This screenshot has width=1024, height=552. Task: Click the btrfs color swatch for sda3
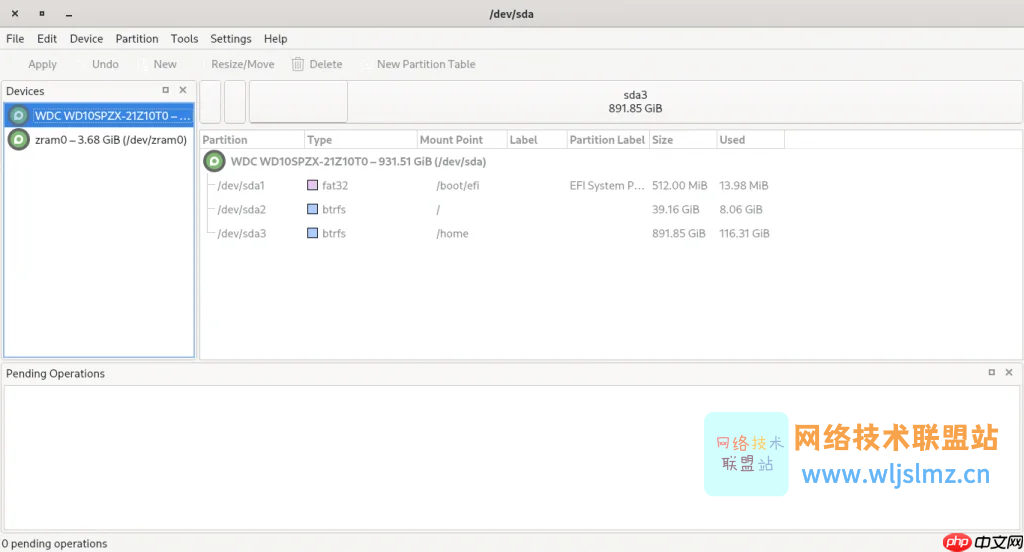312,233
